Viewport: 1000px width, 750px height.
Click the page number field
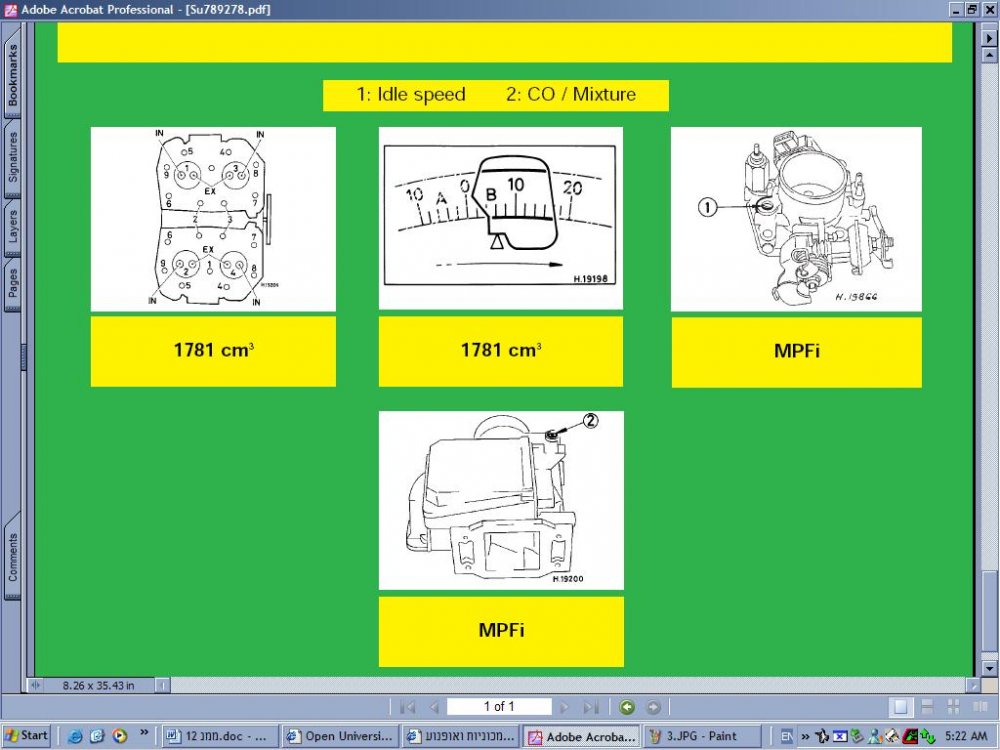499,707
